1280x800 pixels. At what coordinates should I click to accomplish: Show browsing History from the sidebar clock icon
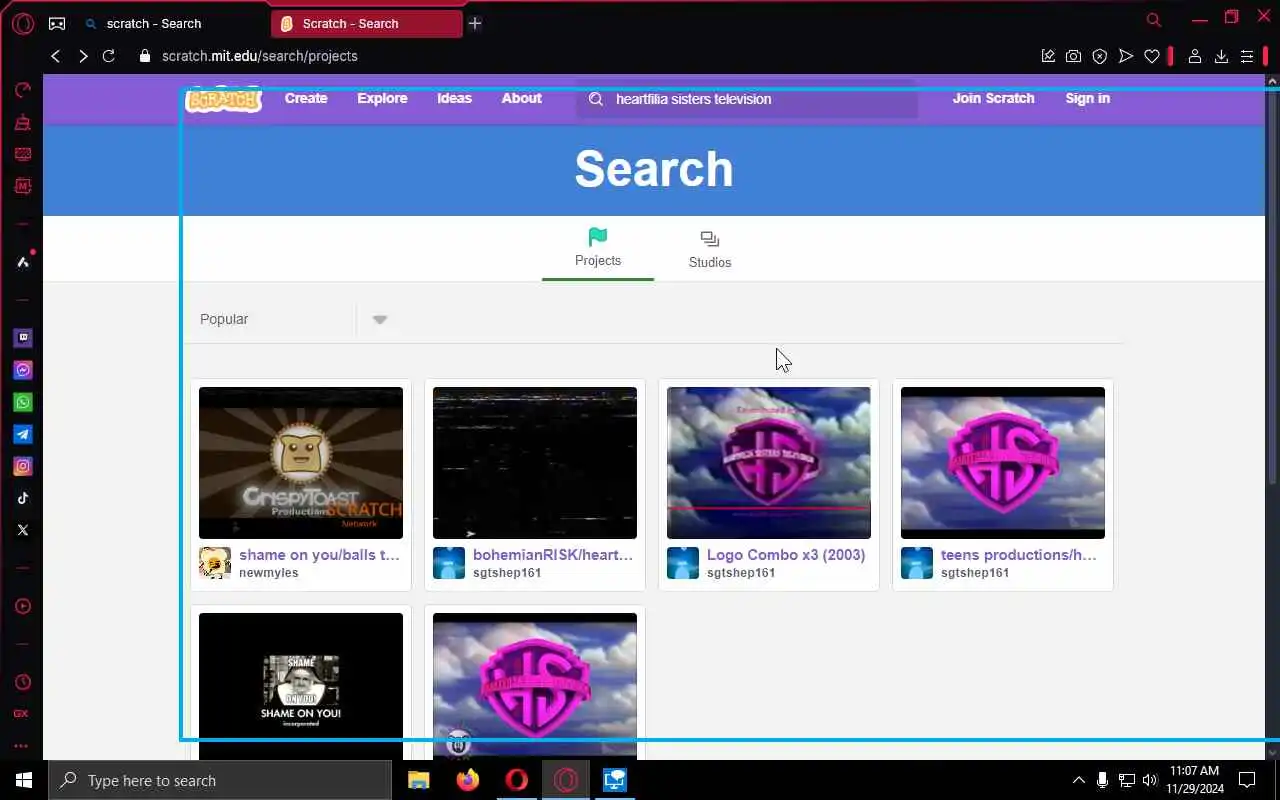(22, 682)
